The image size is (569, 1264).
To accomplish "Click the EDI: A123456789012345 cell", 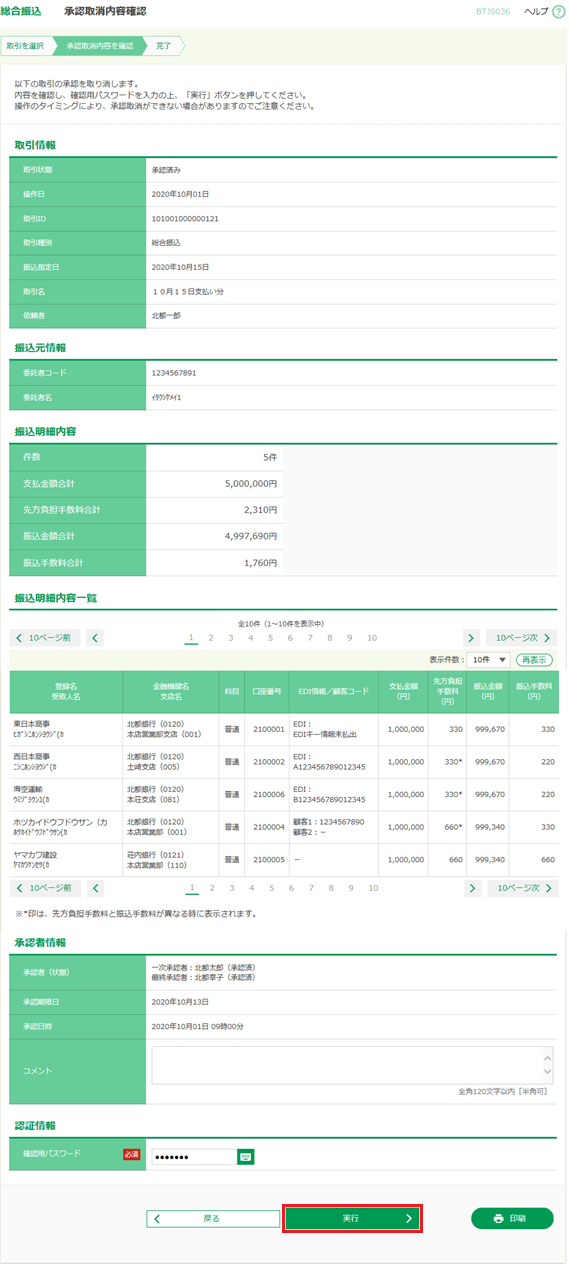I will coord(334,762).
